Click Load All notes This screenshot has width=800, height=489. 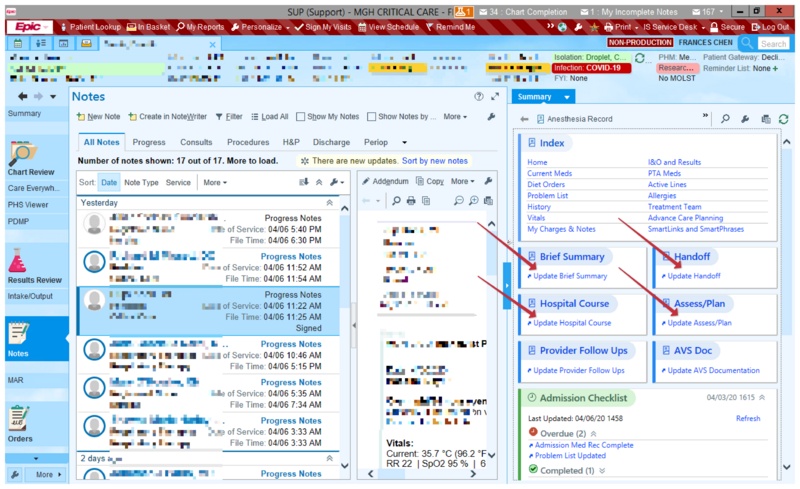270,116
